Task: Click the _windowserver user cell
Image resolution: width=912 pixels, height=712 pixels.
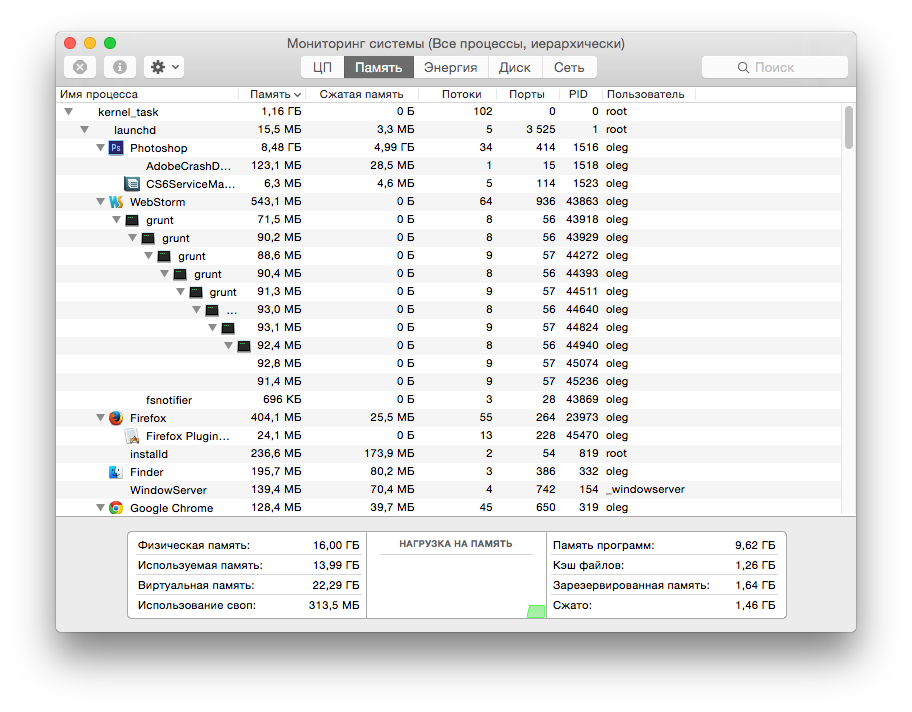Action: coord(645,490)
